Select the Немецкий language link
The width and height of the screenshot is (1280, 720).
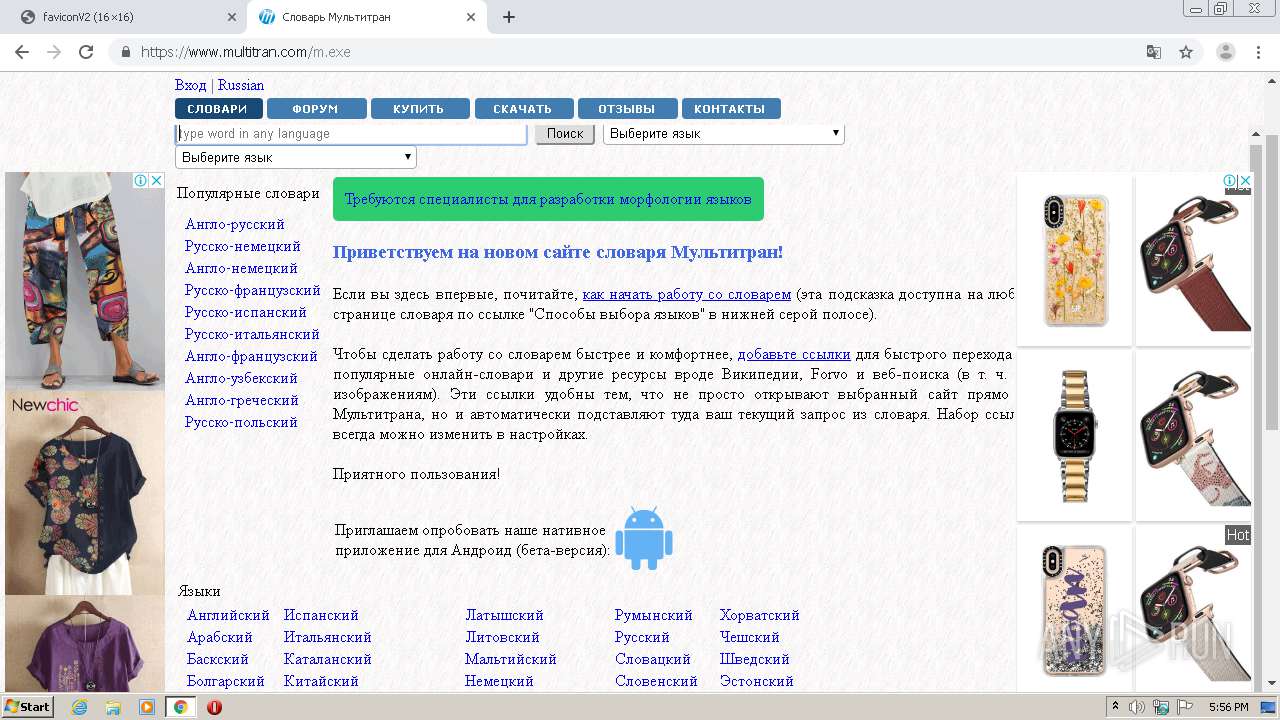(499, 681)
